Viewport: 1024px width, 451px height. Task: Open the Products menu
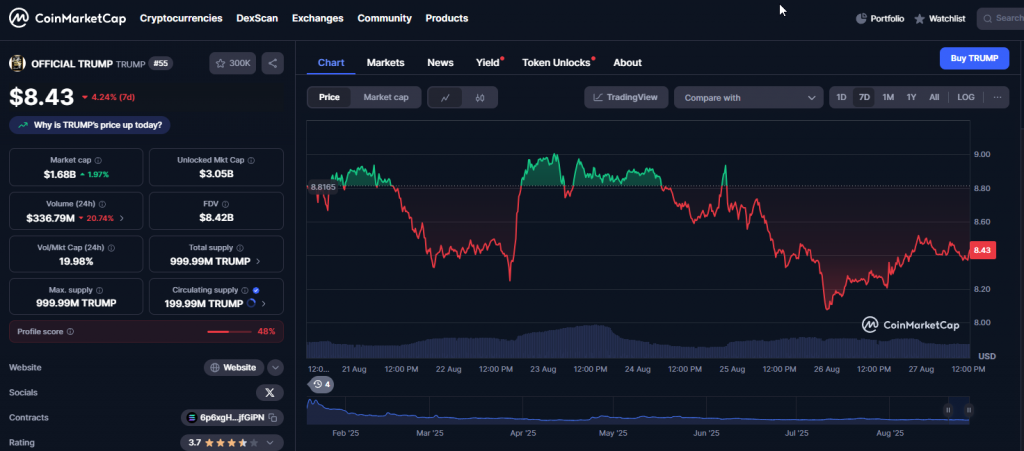pos(447,18)
